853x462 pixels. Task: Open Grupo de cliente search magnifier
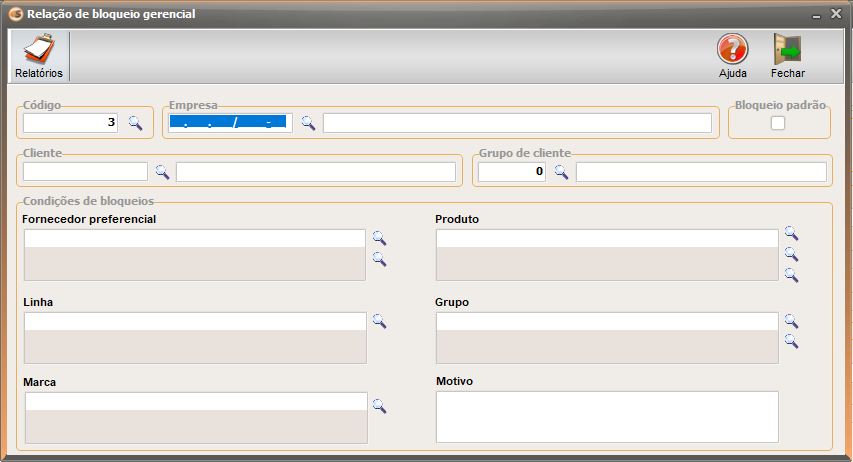pos(561,172)
